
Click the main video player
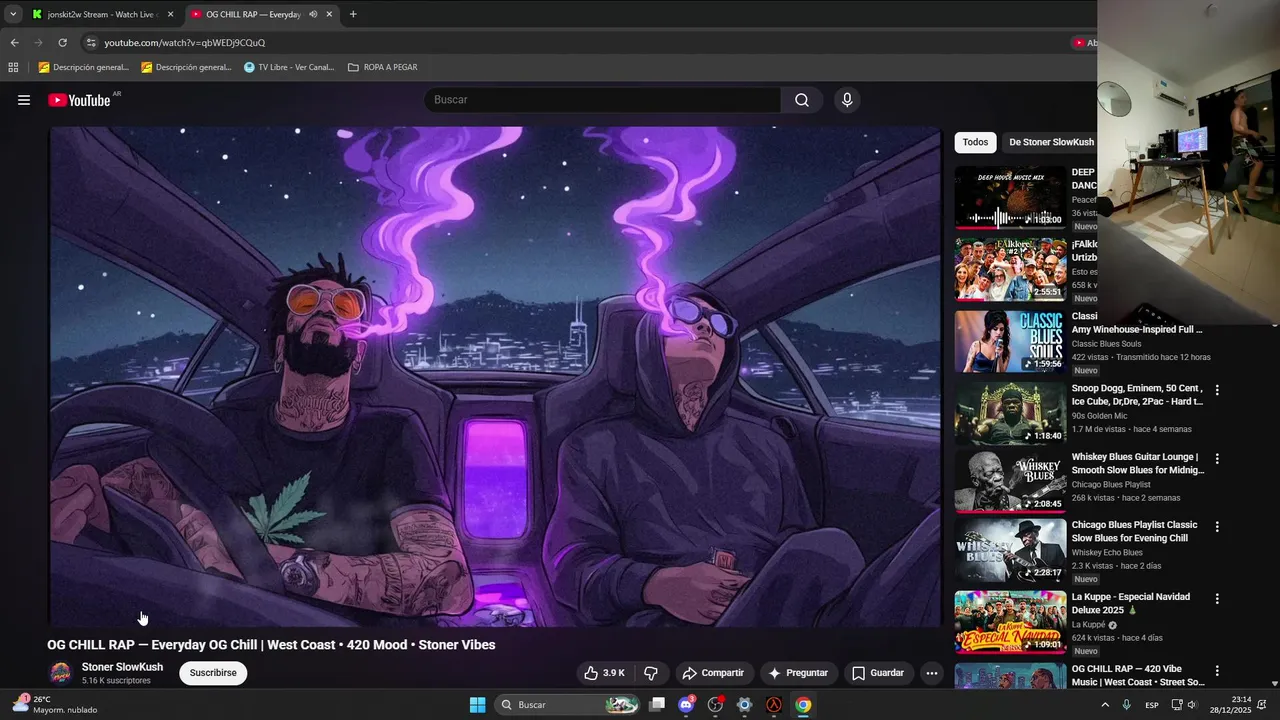495,377
